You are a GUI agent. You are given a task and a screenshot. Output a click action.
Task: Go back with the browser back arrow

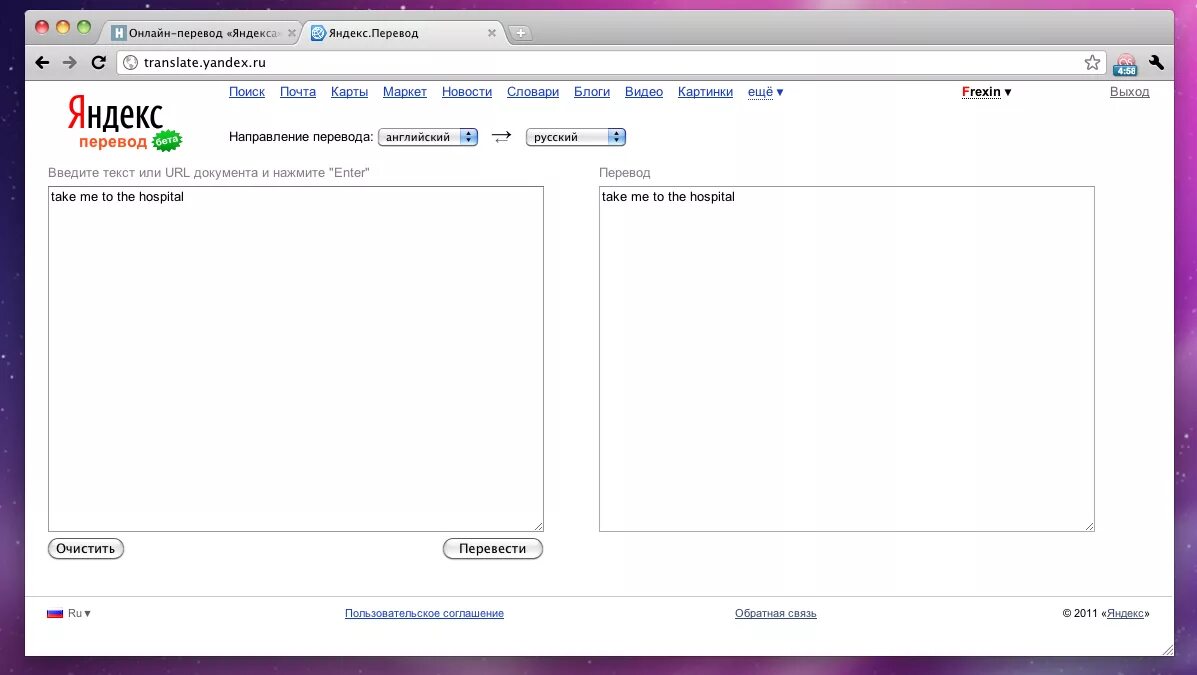(x=42, y=63)
